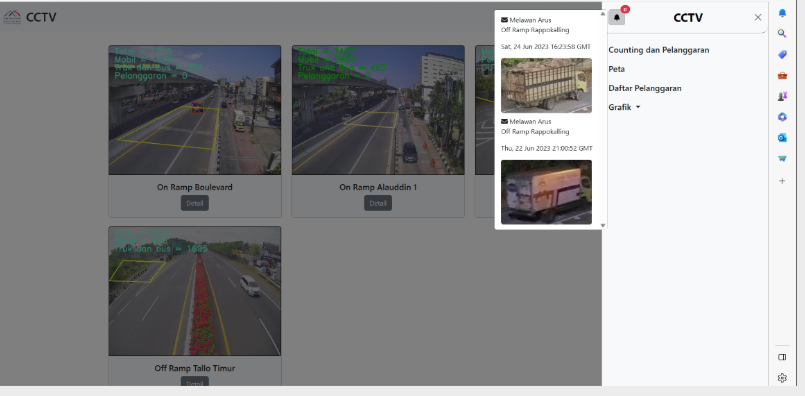This screenshot has height=396, width=805.
Task: Open Counting dan Pelanggaran menu item
Action: (x=659, y=50)
